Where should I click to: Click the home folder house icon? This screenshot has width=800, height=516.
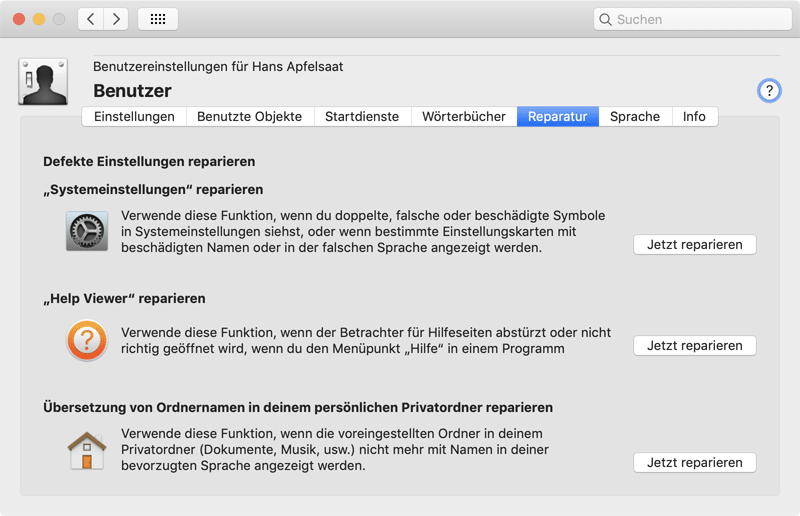87,451
